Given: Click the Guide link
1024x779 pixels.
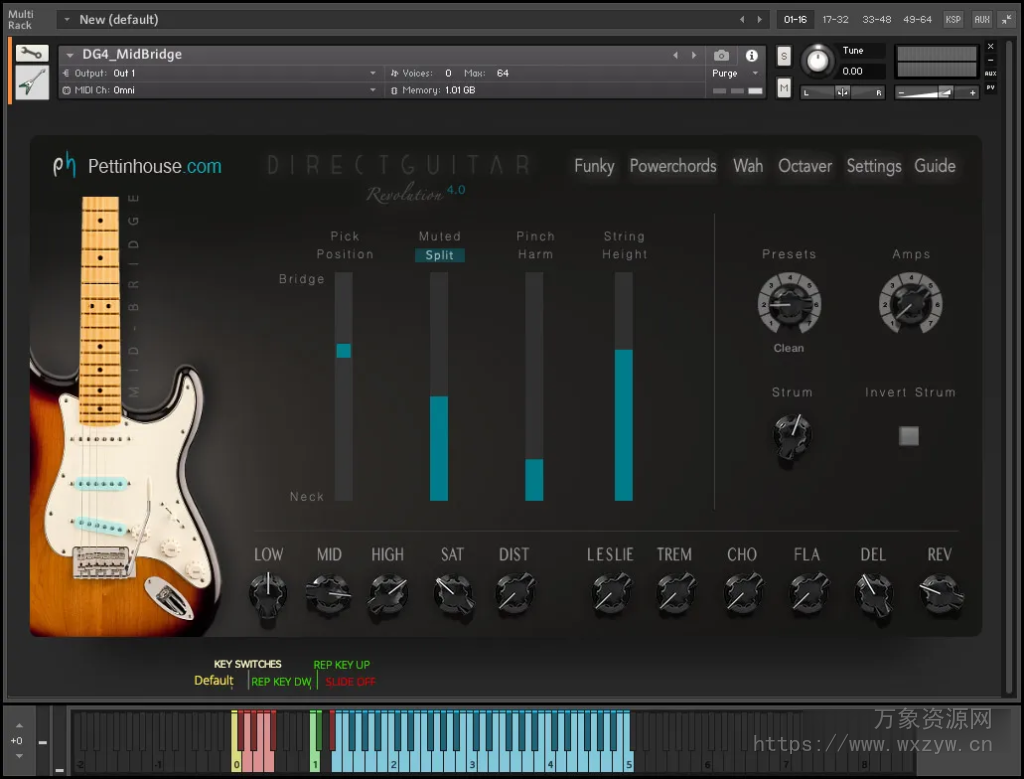Looking at the screenshot, I should coord(934,167).
